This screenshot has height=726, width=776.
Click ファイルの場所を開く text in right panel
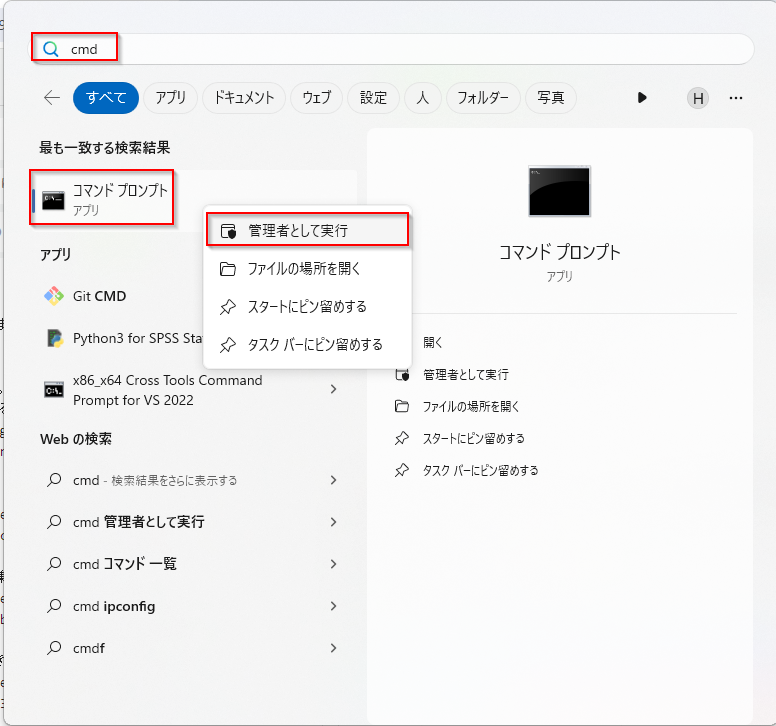click(x=471, y=407)
